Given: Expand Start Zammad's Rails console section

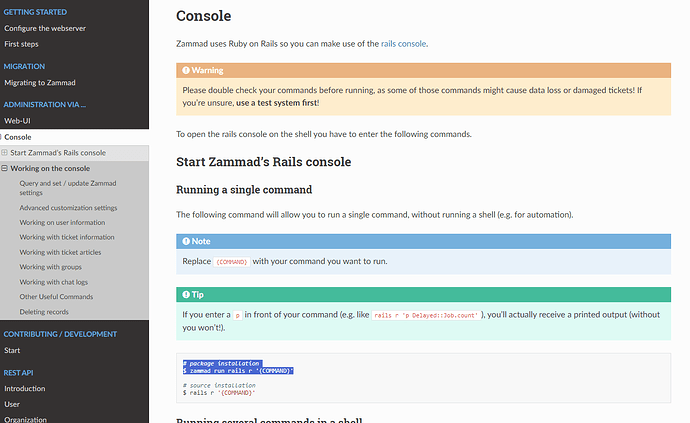Looking at the screenshot, I should [x=4, y=153].
